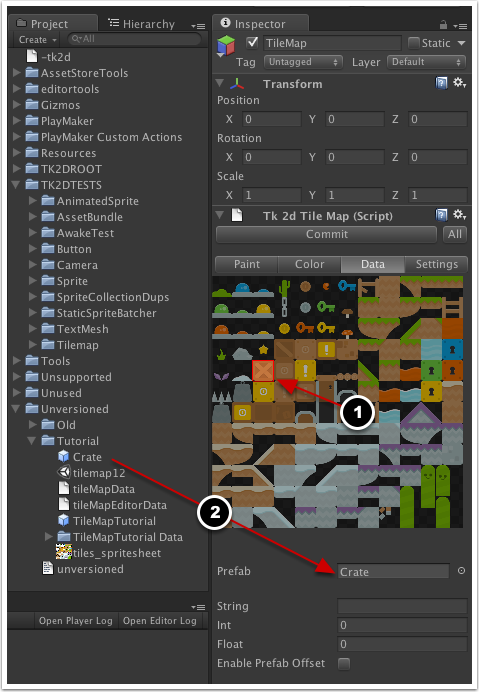This screenshot has height=692, width=479.
Task: Select the tall green cactus tile
Action: pos(285,288)
